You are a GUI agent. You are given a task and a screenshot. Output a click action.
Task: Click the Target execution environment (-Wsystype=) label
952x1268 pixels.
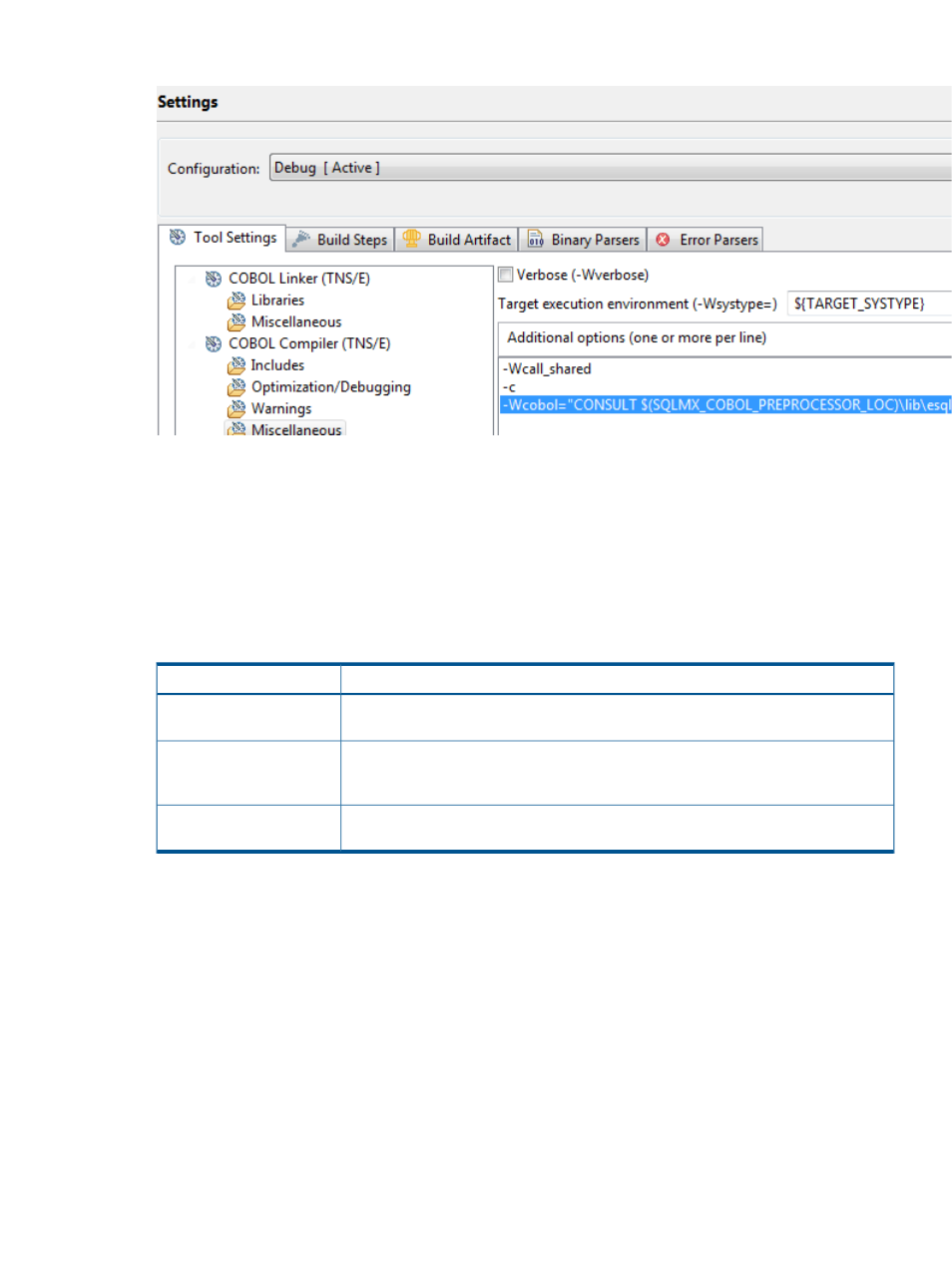(638, 304)
